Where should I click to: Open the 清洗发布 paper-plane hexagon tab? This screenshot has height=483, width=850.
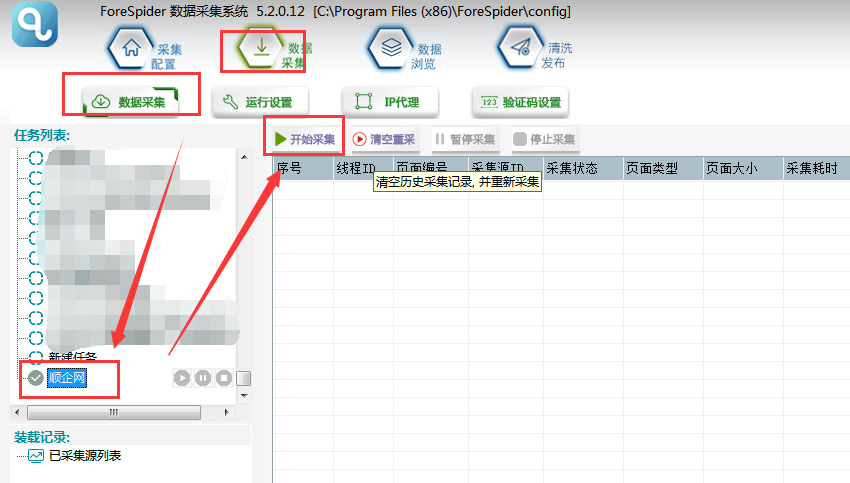click(x=534, y=49)
